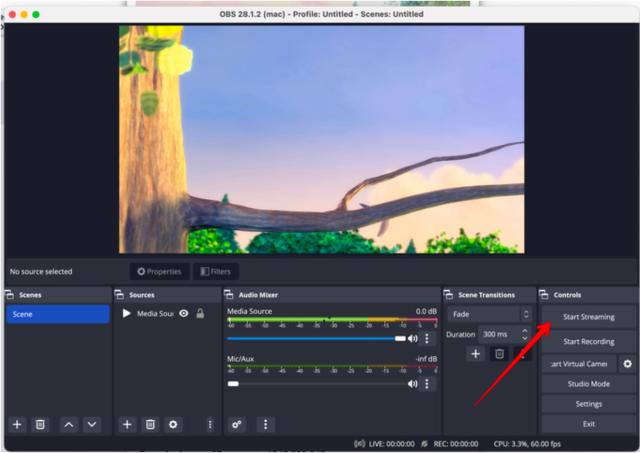Click the "REC: 00:00:00" timer text

(x=456, y=444)
